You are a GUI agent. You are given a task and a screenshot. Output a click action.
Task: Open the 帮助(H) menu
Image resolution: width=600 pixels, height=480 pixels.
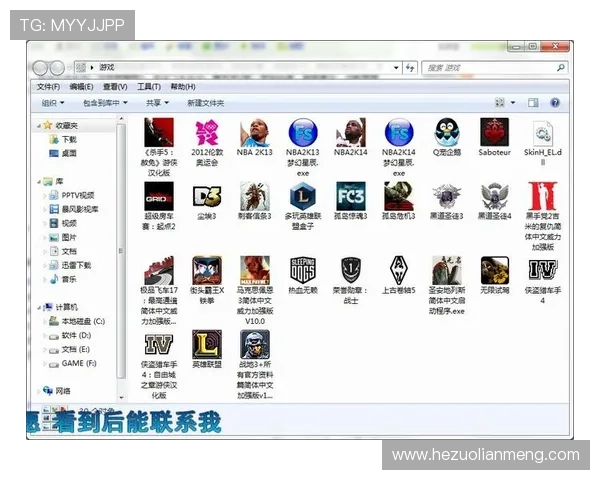(x=183, y=87)
